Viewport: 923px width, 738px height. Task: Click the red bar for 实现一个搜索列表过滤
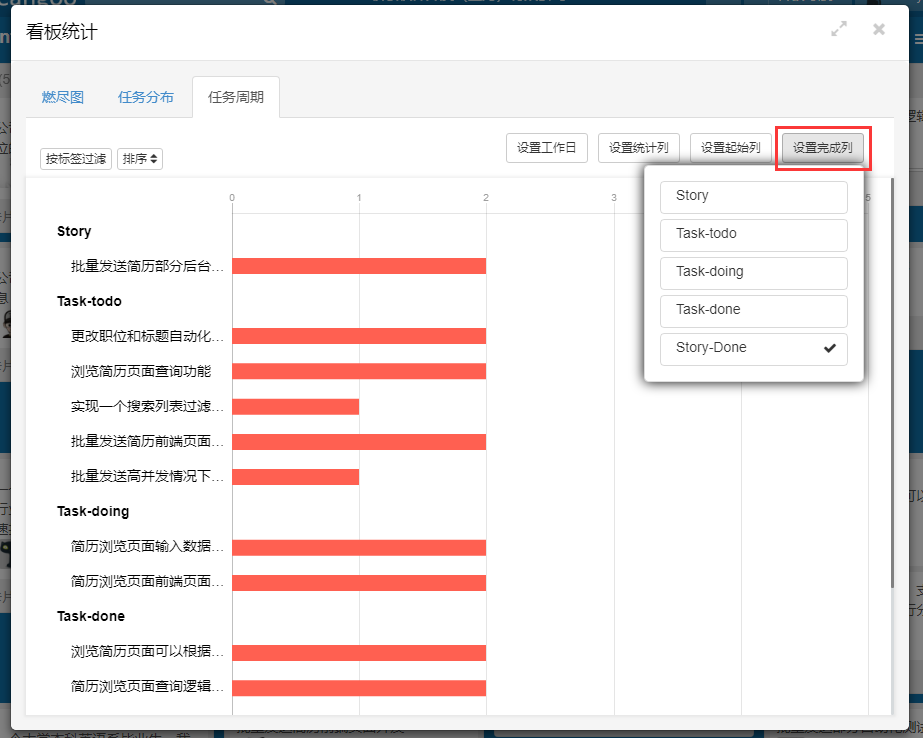[296, 406]
